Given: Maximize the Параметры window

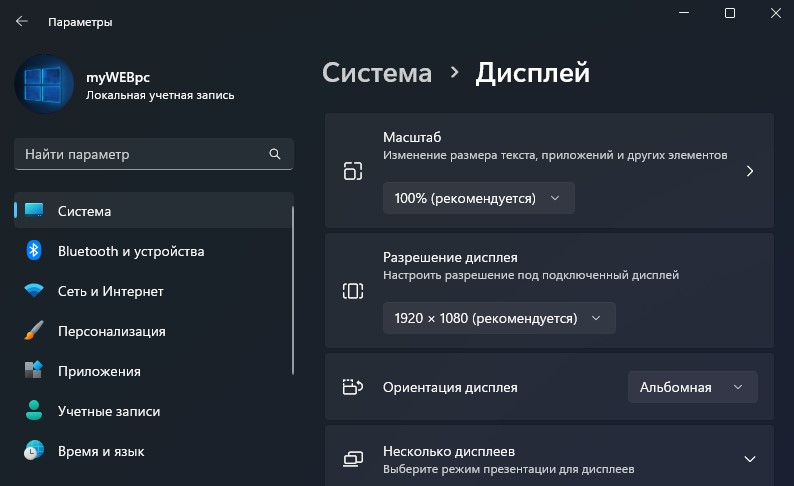Looking at the screenshot, I should click(730, 13).
